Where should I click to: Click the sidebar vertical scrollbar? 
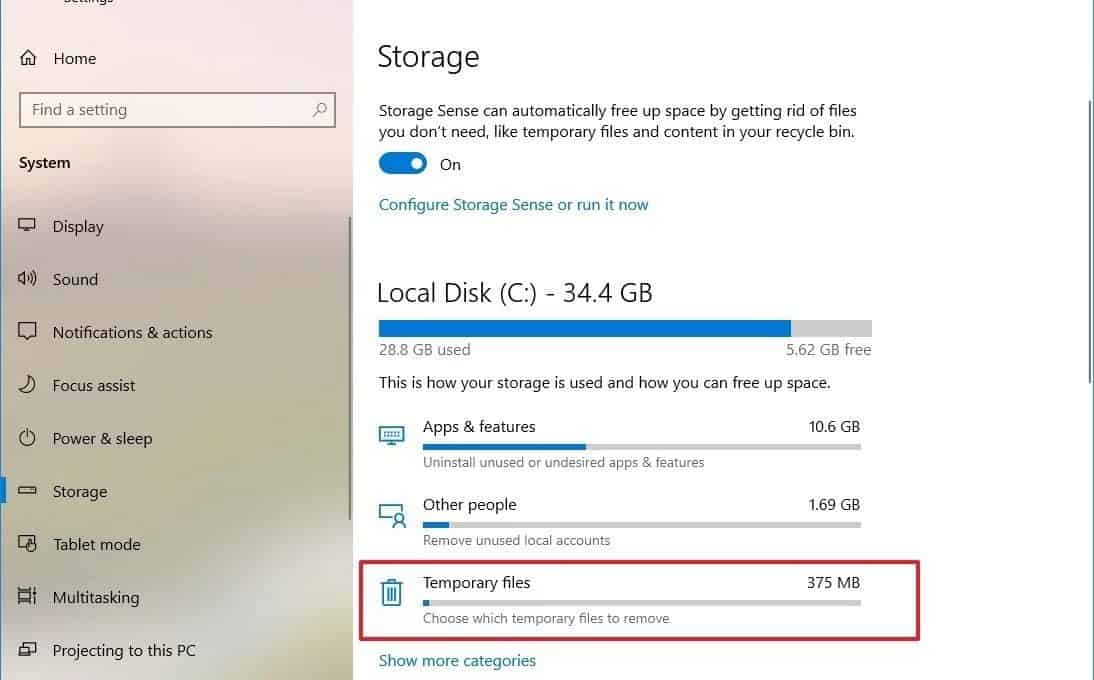pos(350,368)
